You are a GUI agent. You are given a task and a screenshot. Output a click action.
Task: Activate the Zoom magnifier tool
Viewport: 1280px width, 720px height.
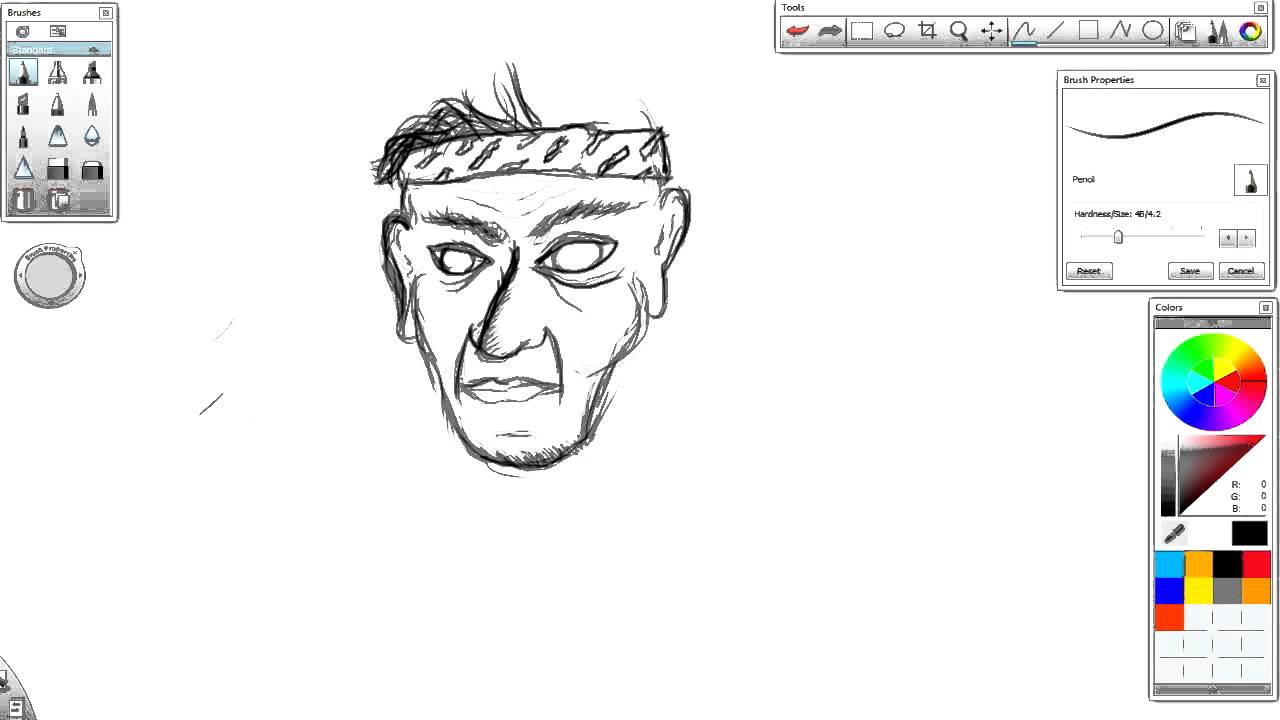pos(959,31)
